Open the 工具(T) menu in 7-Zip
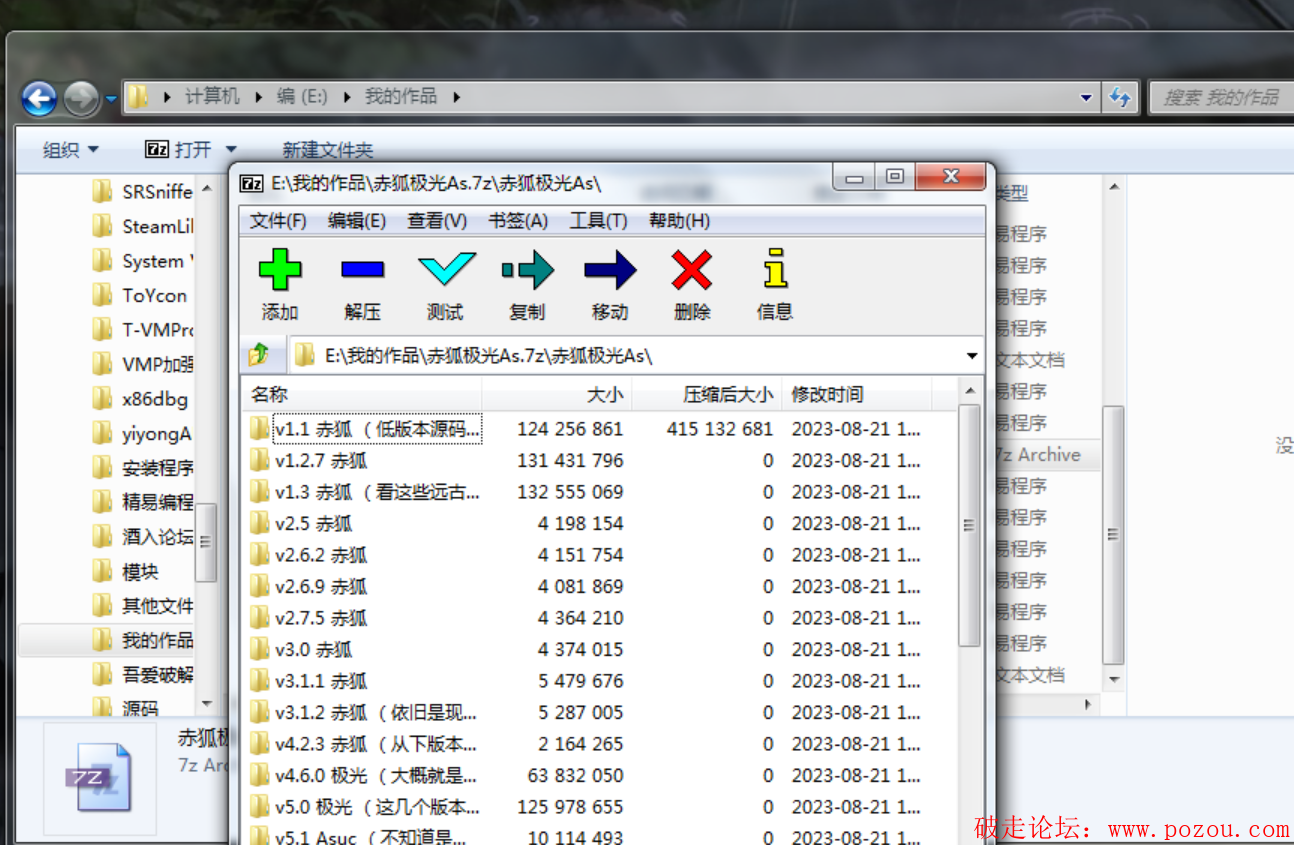The image size is (1295, 845). click(x=598, y=221)
